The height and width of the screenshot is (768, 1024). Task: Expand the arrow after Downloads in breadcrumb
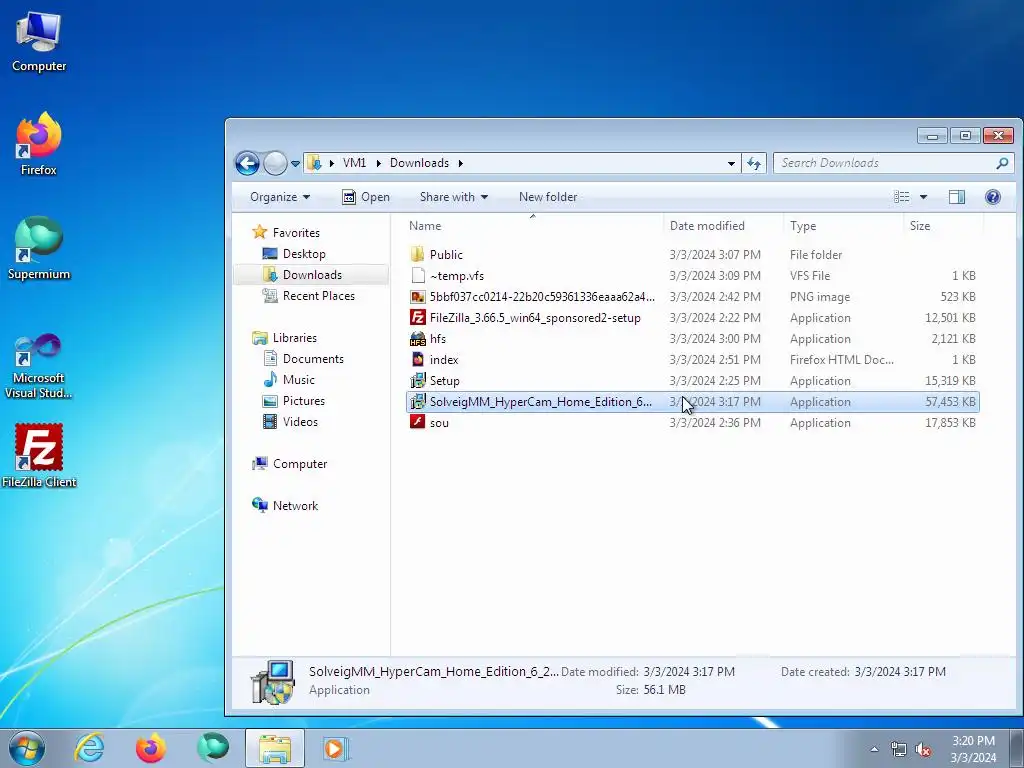tap(460, 163)
